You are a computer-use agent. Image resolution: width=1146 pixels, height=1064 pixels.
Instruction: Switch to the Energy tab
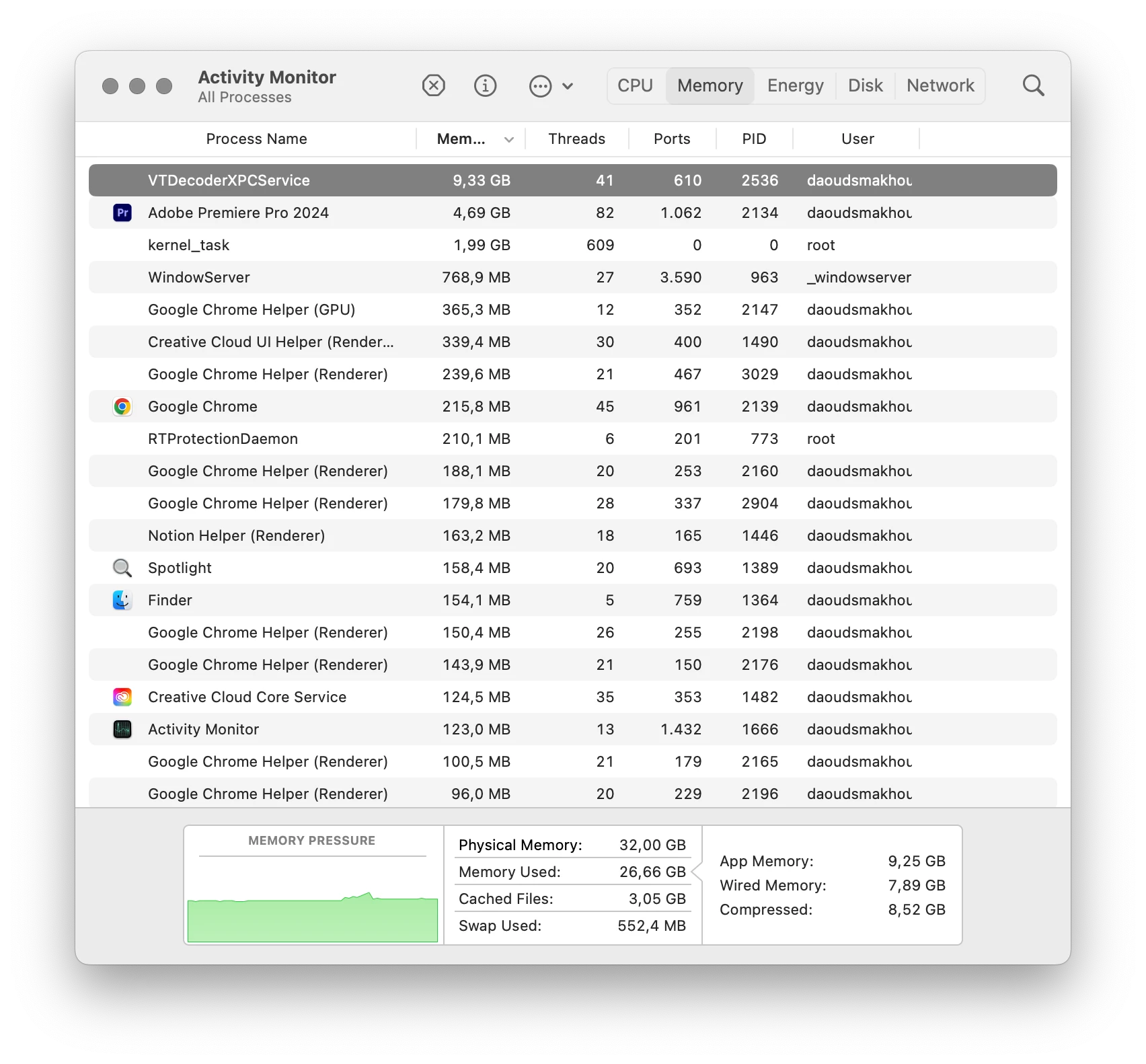[795, 86]
